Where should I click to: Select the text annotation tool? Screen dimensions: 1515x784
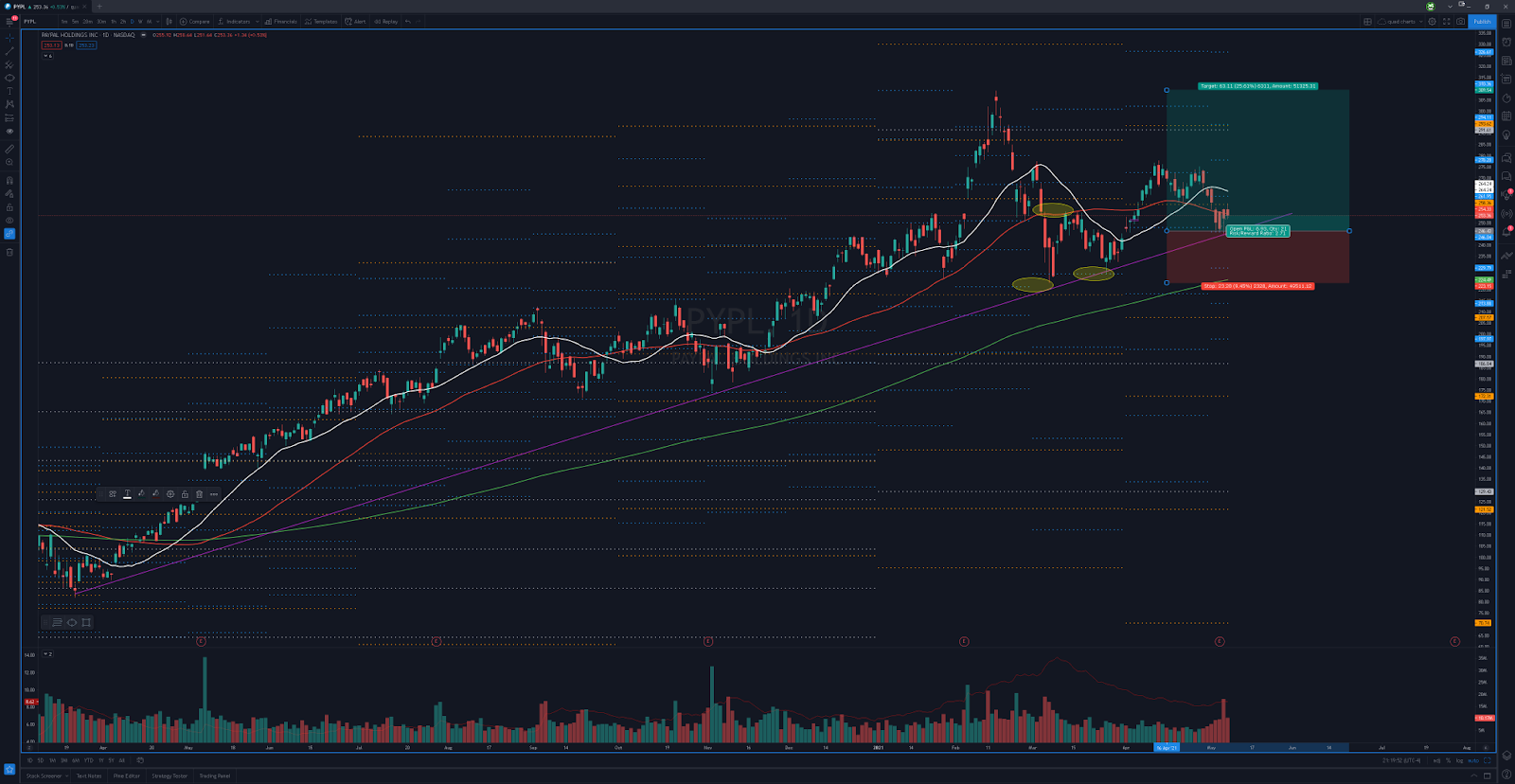9,91
